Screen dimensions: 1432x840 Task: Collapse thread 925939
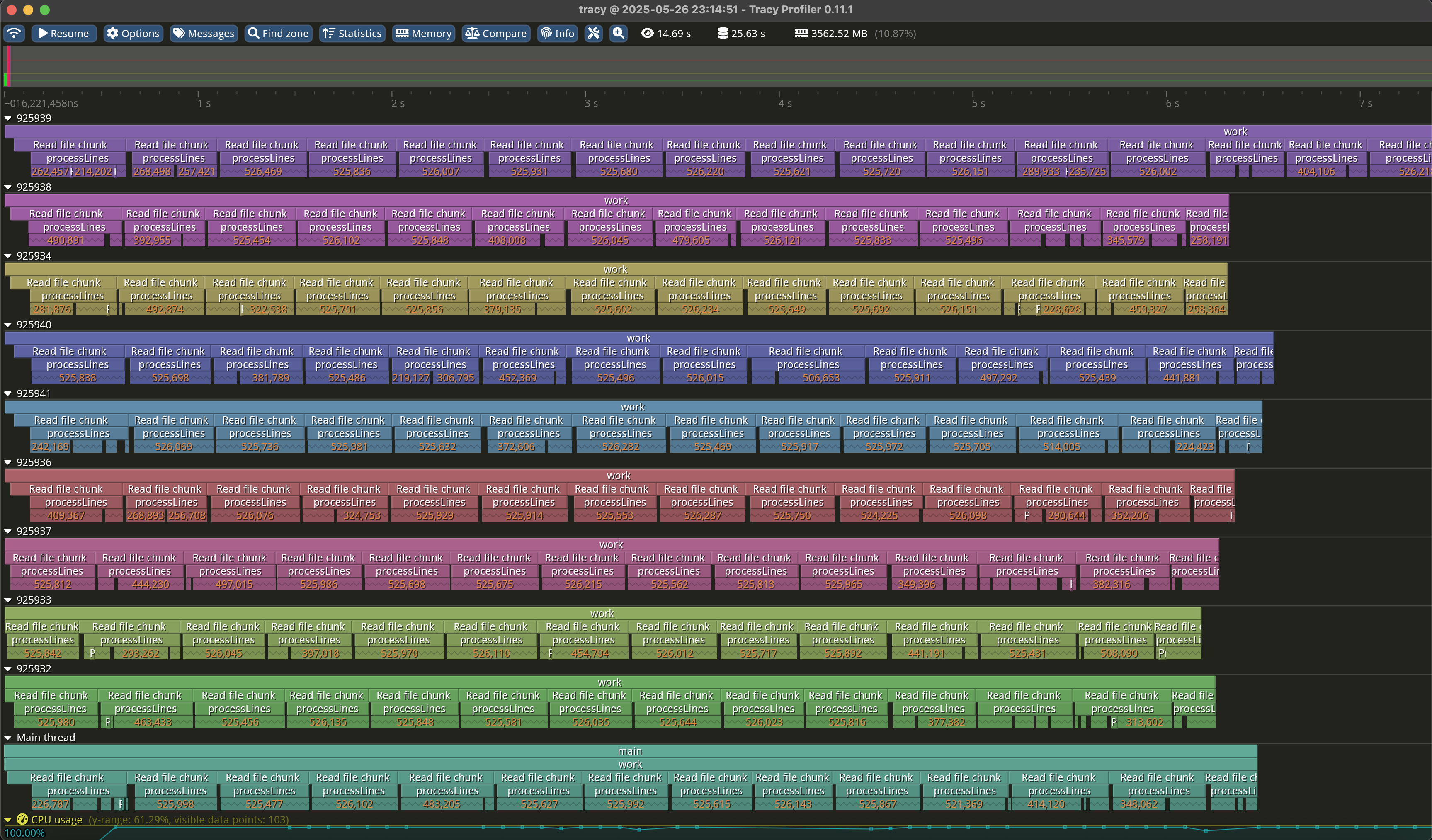coord(8,118)
